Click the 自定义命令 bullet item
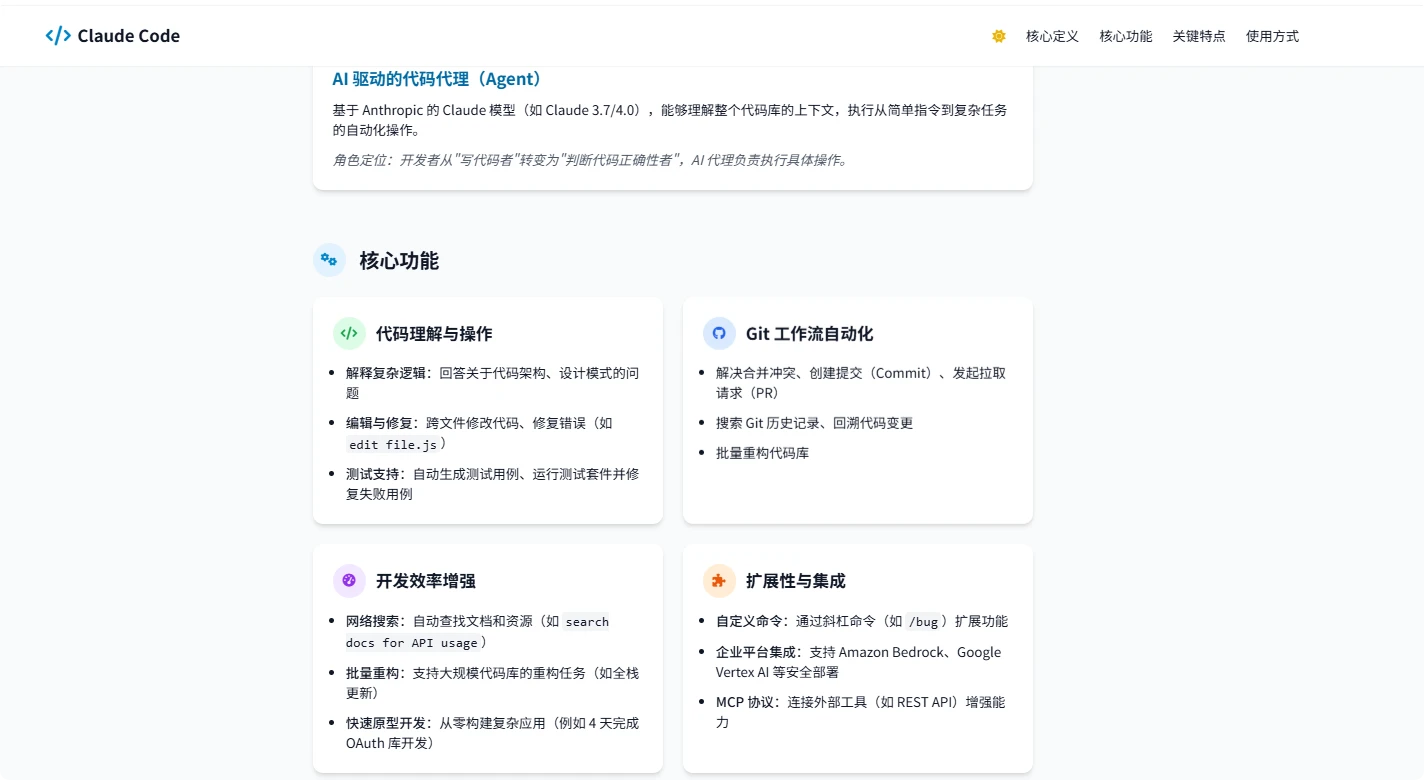Viewport: 1424px width, 780px height. tap(862, 621)
